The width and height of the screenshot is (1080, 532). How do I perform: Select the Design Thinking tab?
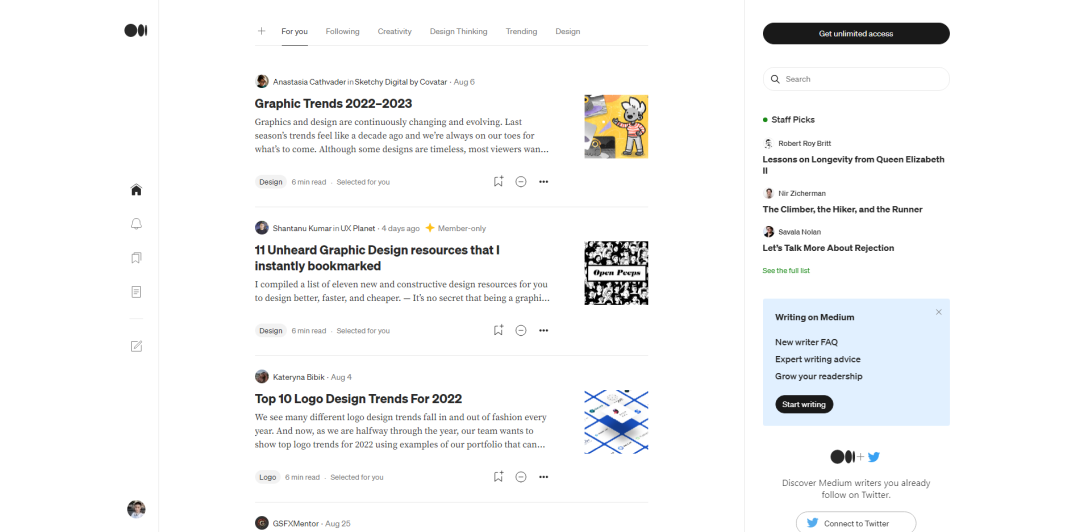tap(458, 31)
